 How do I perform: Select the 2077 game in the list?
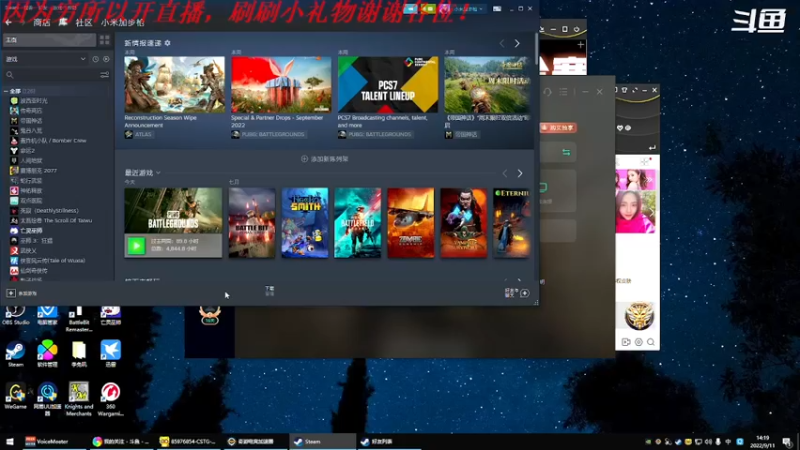[x=38, y=170]
